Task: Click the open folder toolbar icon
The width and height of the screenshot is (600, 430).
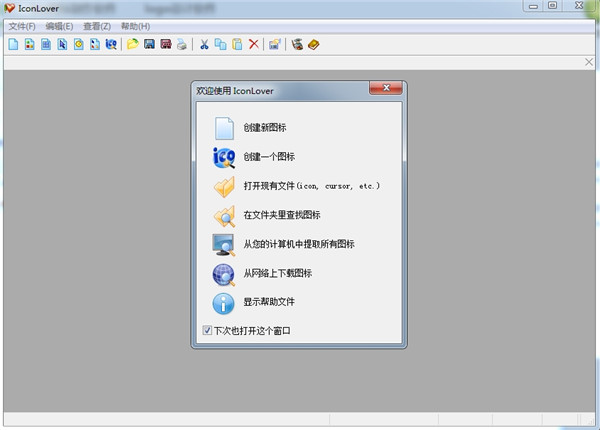Action: [x=132, y=45]
